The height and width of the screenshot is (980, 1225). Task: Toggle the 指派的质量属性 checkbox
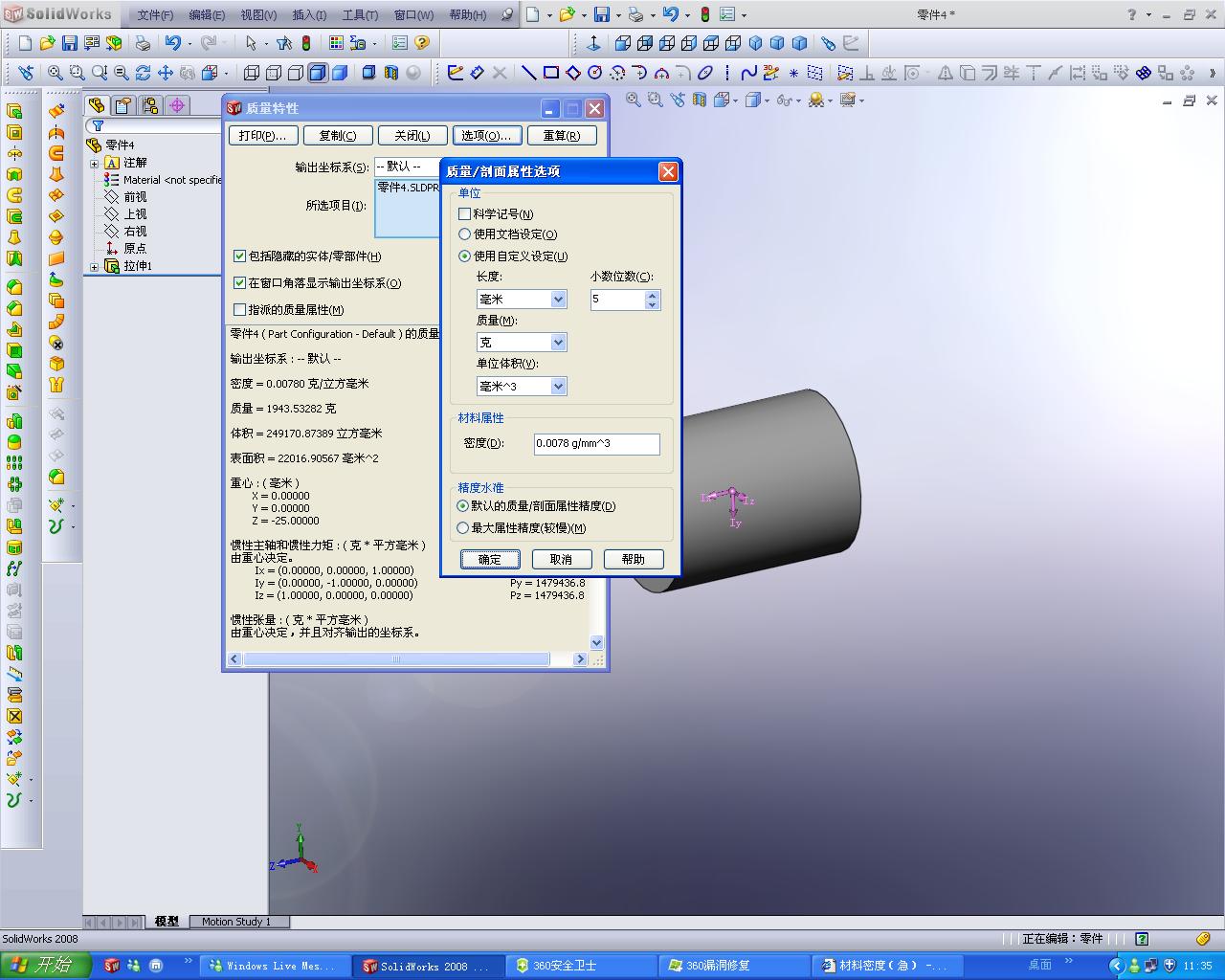point(240,310)
